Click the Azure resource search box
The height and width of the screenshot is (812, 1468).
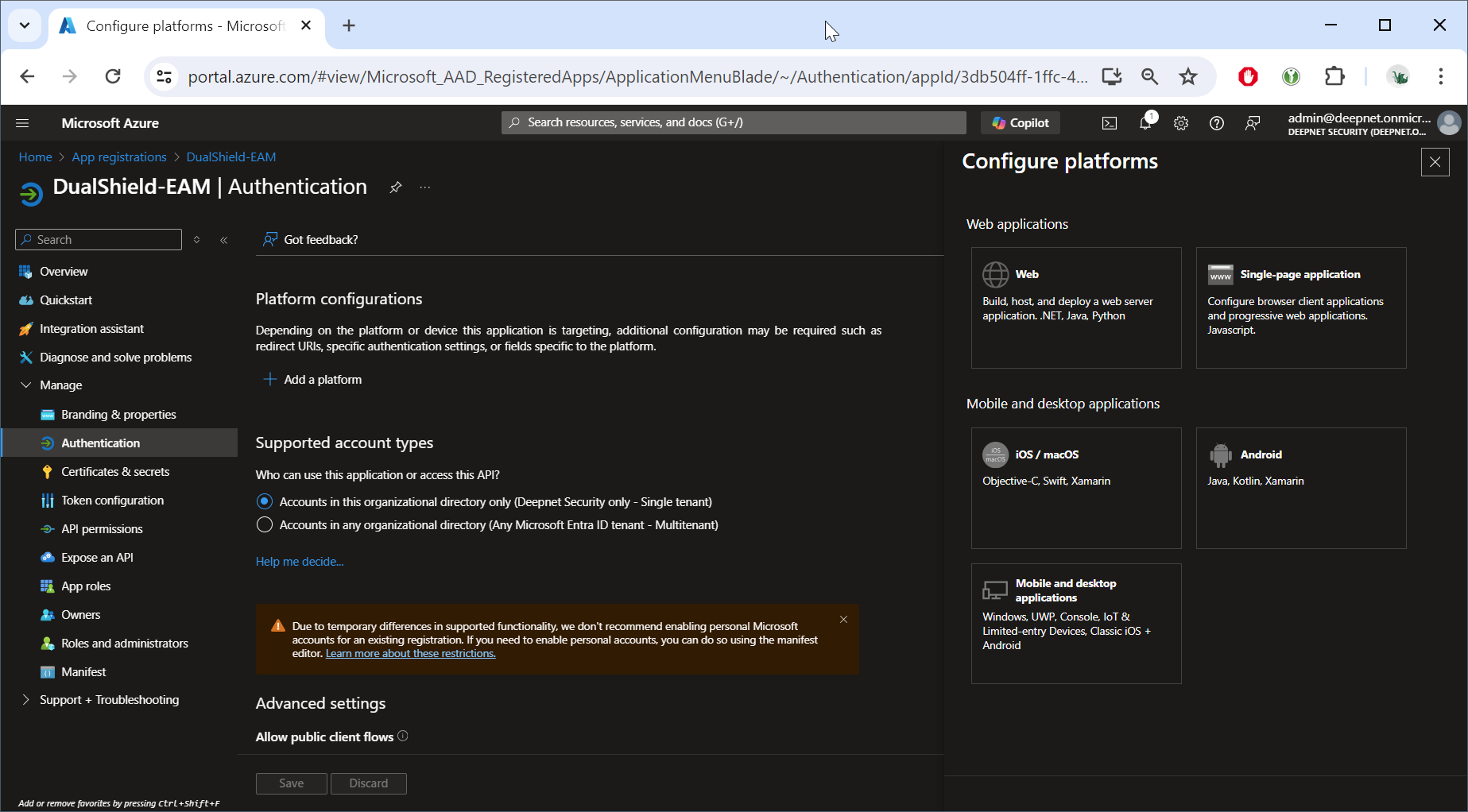pos(733,122)
